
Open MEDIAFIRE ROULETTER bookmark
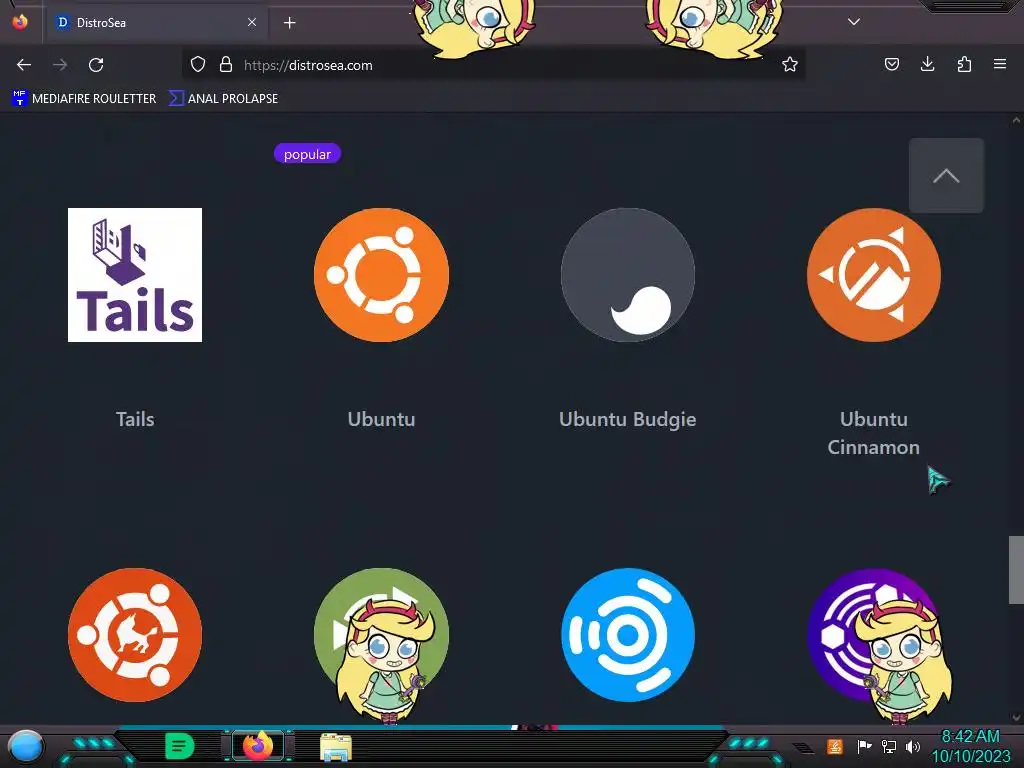click(84, 99)
